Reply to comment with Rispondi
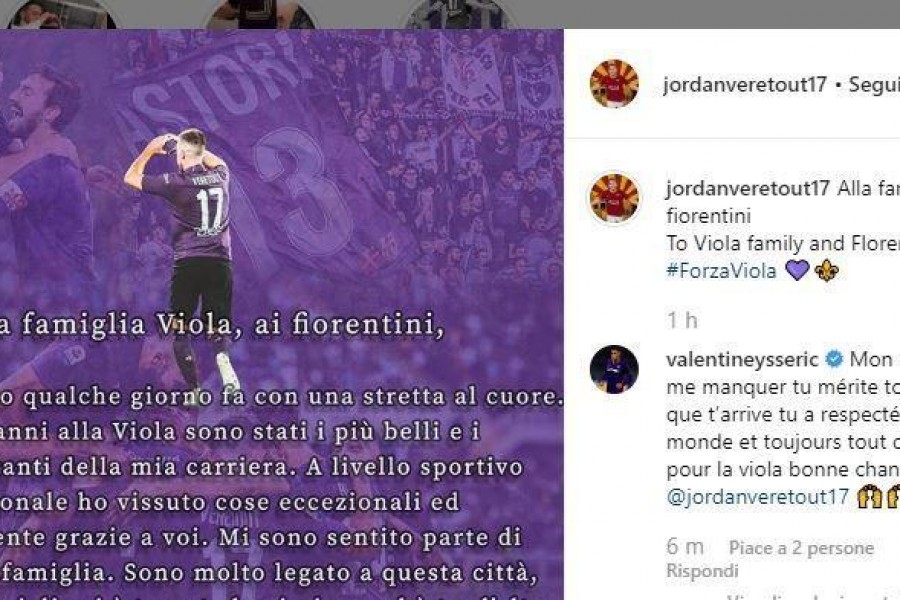Viewport: 900px width, 600px height. click(703, 571)
